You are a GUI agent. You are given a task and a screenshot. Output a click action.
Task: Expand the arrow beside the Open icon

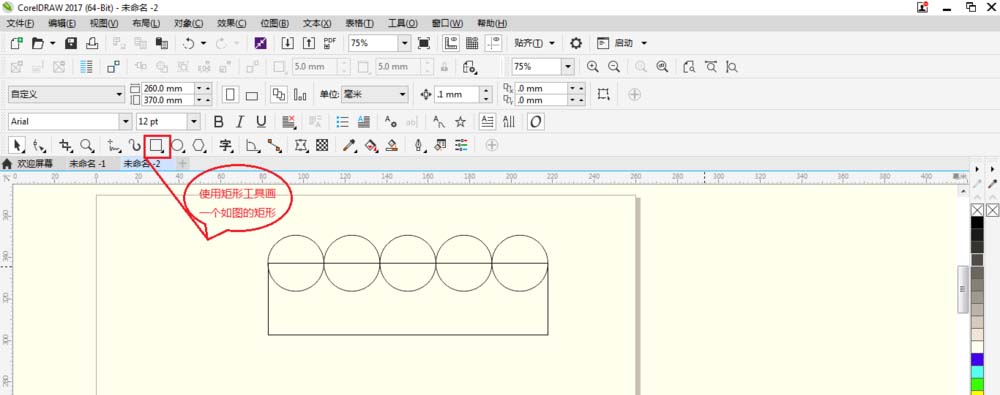[x=52, y=43]
